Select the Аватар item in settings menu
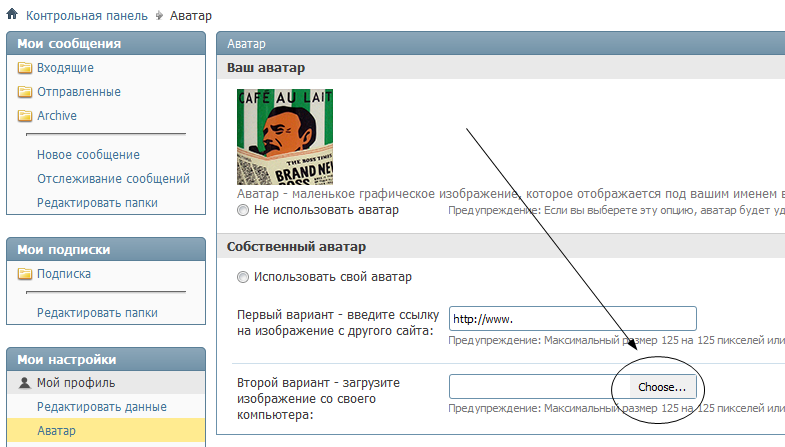Screen dimensions: 785x447 (x=106, y=430)
